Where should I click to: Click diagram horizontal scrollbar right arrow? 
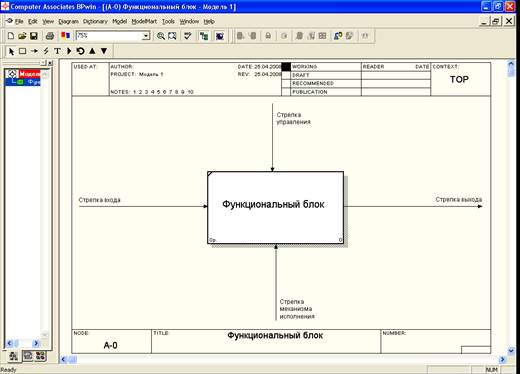point(502,359)
